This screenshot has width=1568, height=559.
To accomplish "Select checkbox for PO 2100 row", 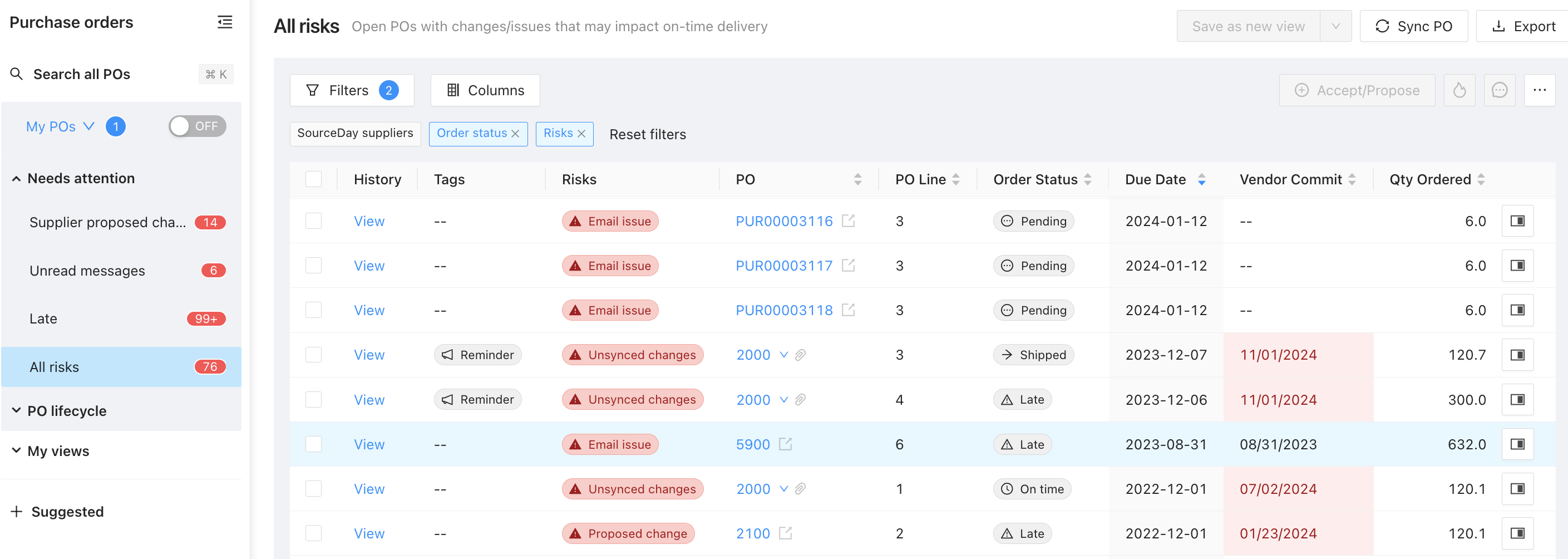I will coord(313,533).
